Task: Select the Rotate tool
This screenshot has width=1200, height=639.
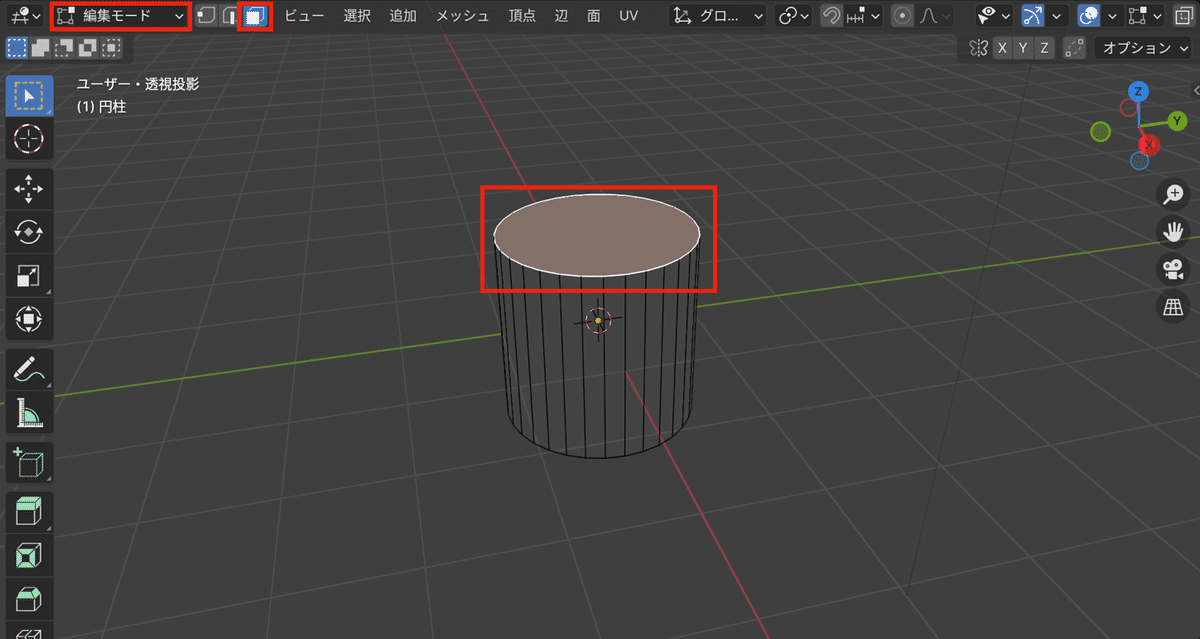Action: point(28,232)
